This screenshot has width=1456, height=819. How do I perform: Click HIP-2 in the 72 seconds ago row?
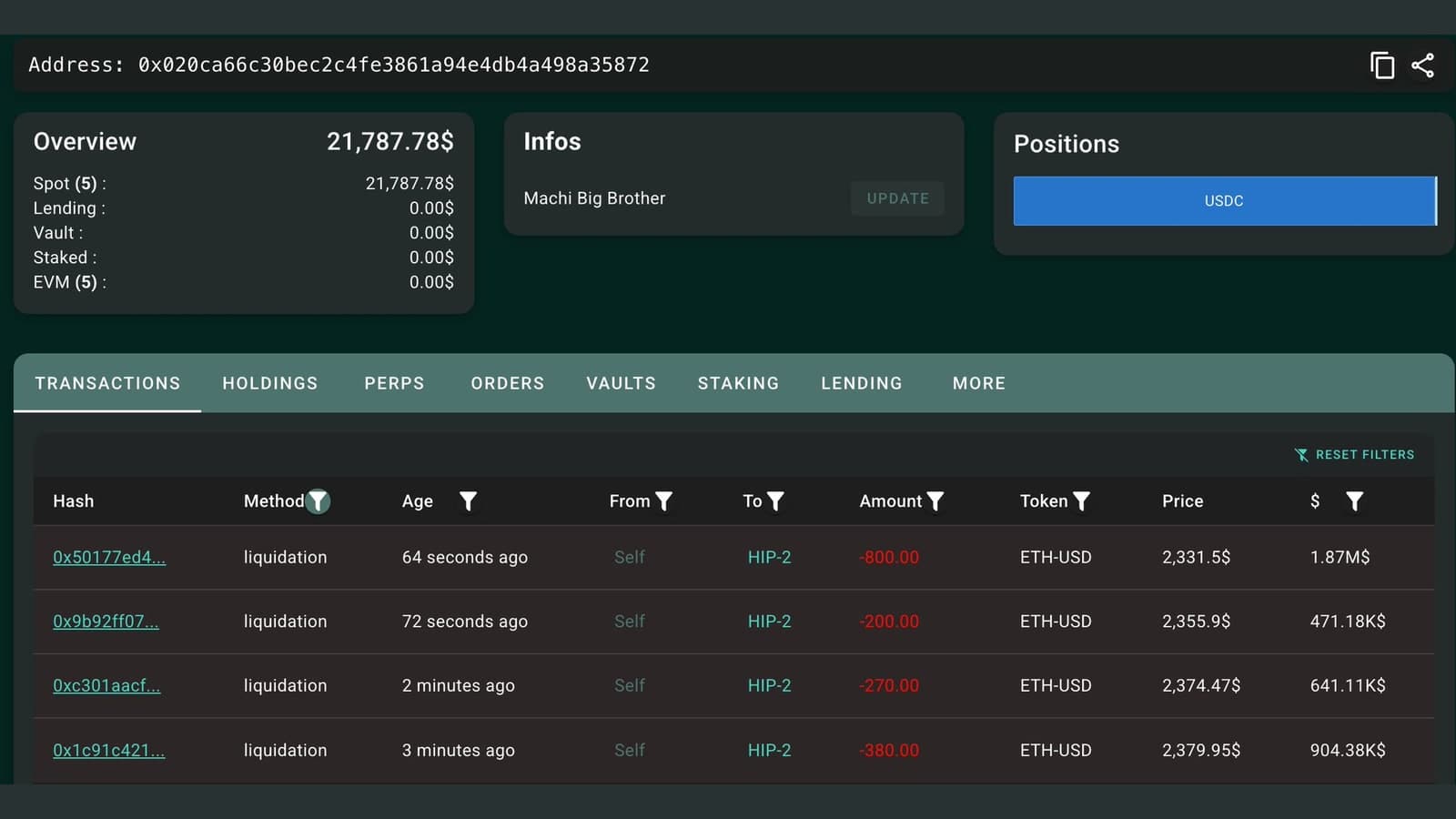tap(769, 622)
